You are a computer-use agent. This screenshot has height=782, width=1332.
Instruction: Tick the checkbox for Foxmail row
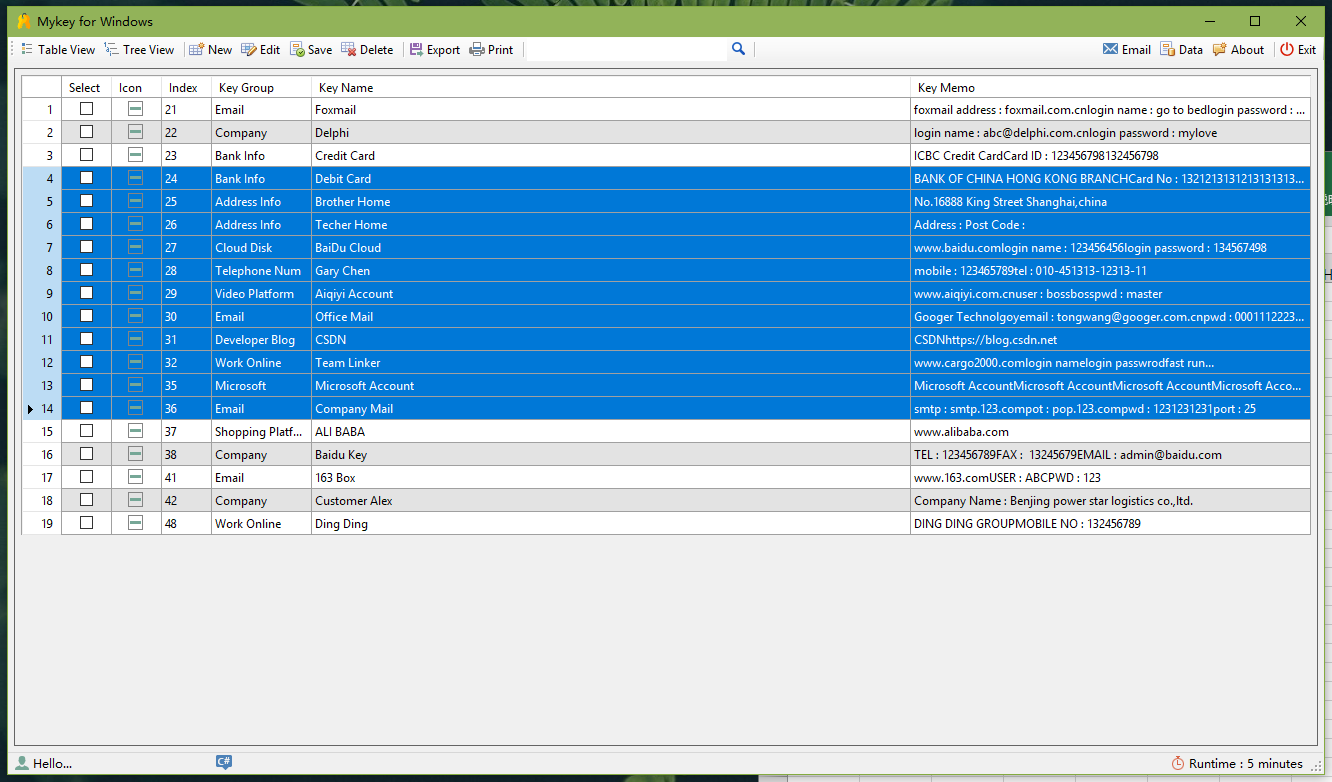point(86,109)
